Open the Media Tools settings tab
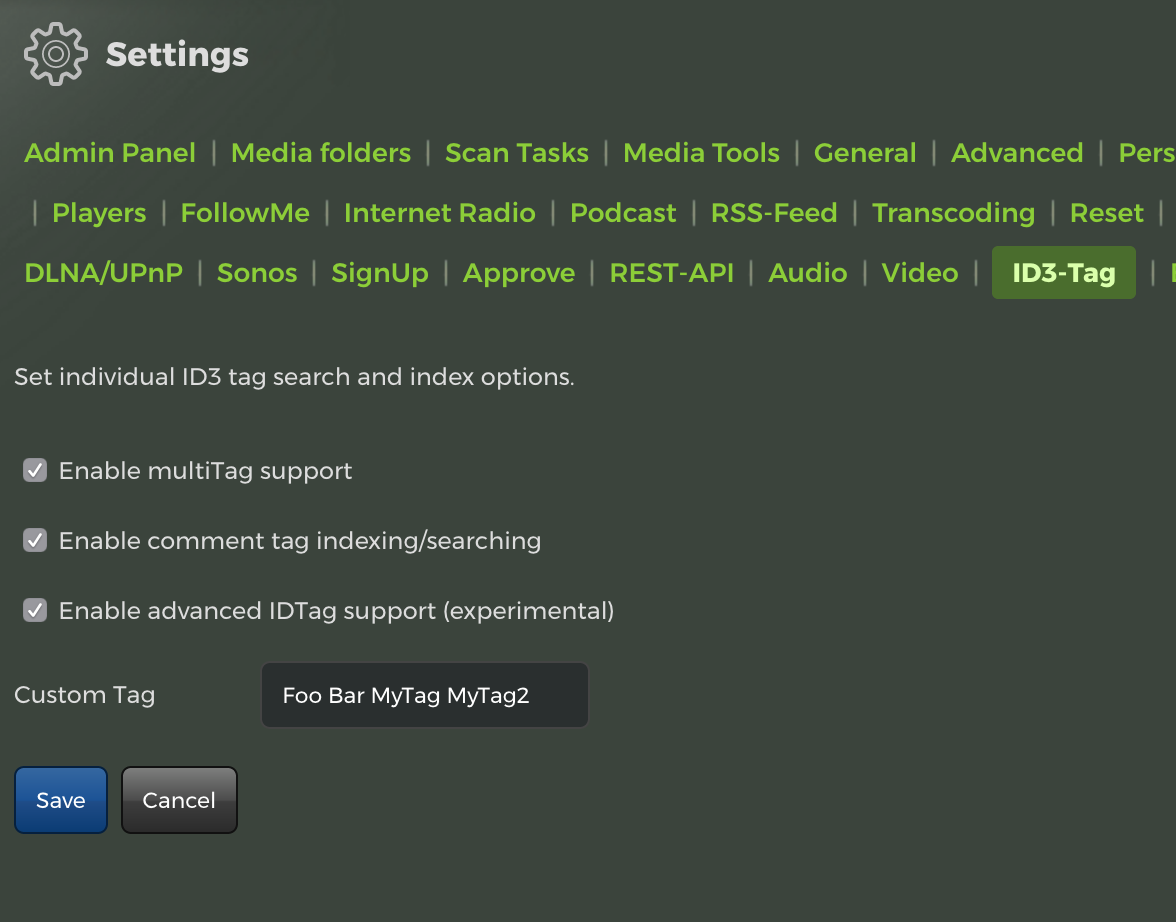 (701, 153)
